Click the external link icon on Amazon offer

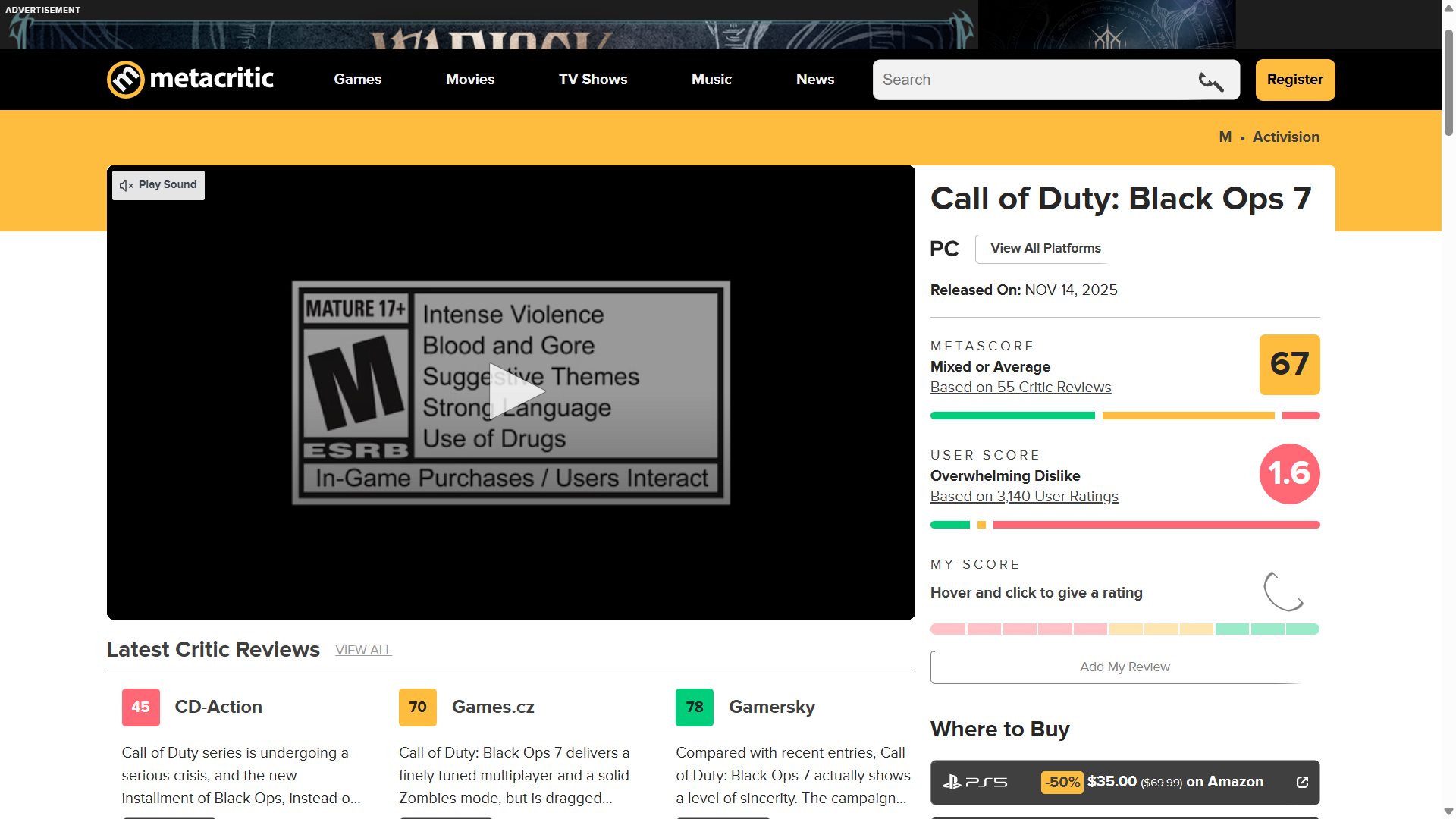click(1302, 782)
